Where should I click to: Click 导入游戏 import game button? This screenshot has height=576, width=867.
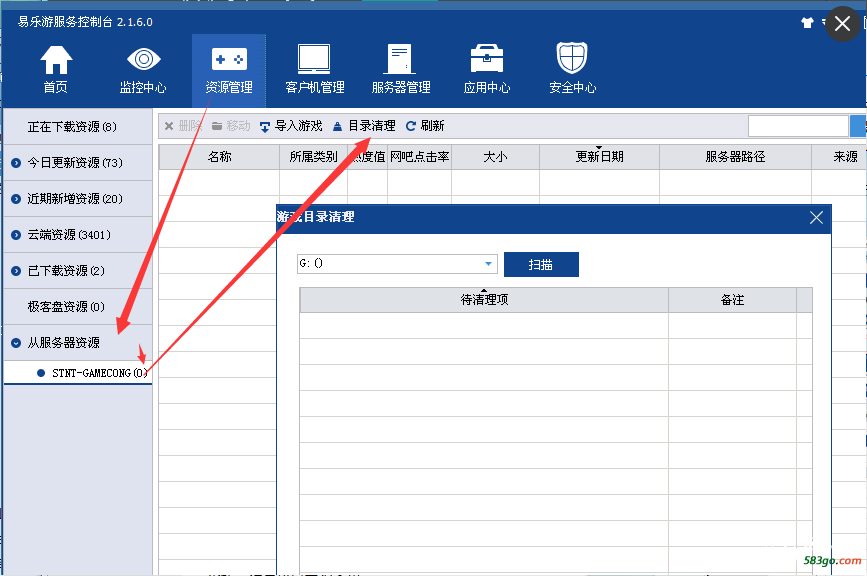pyautogui.click(x=291, y=126)
